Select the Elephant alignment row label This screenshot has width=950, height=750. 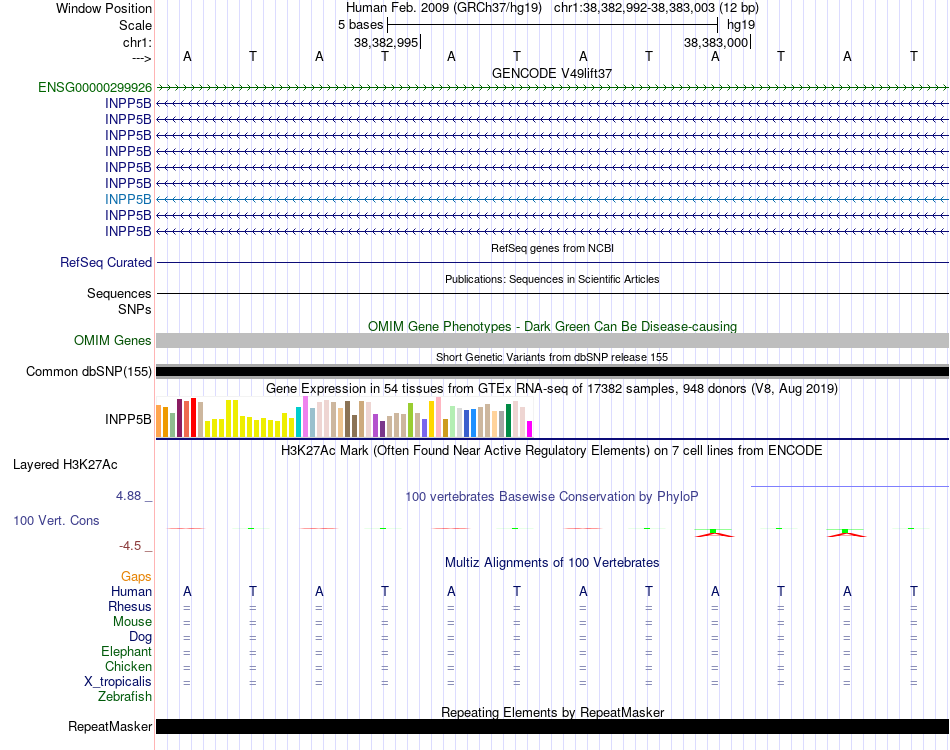126,651
